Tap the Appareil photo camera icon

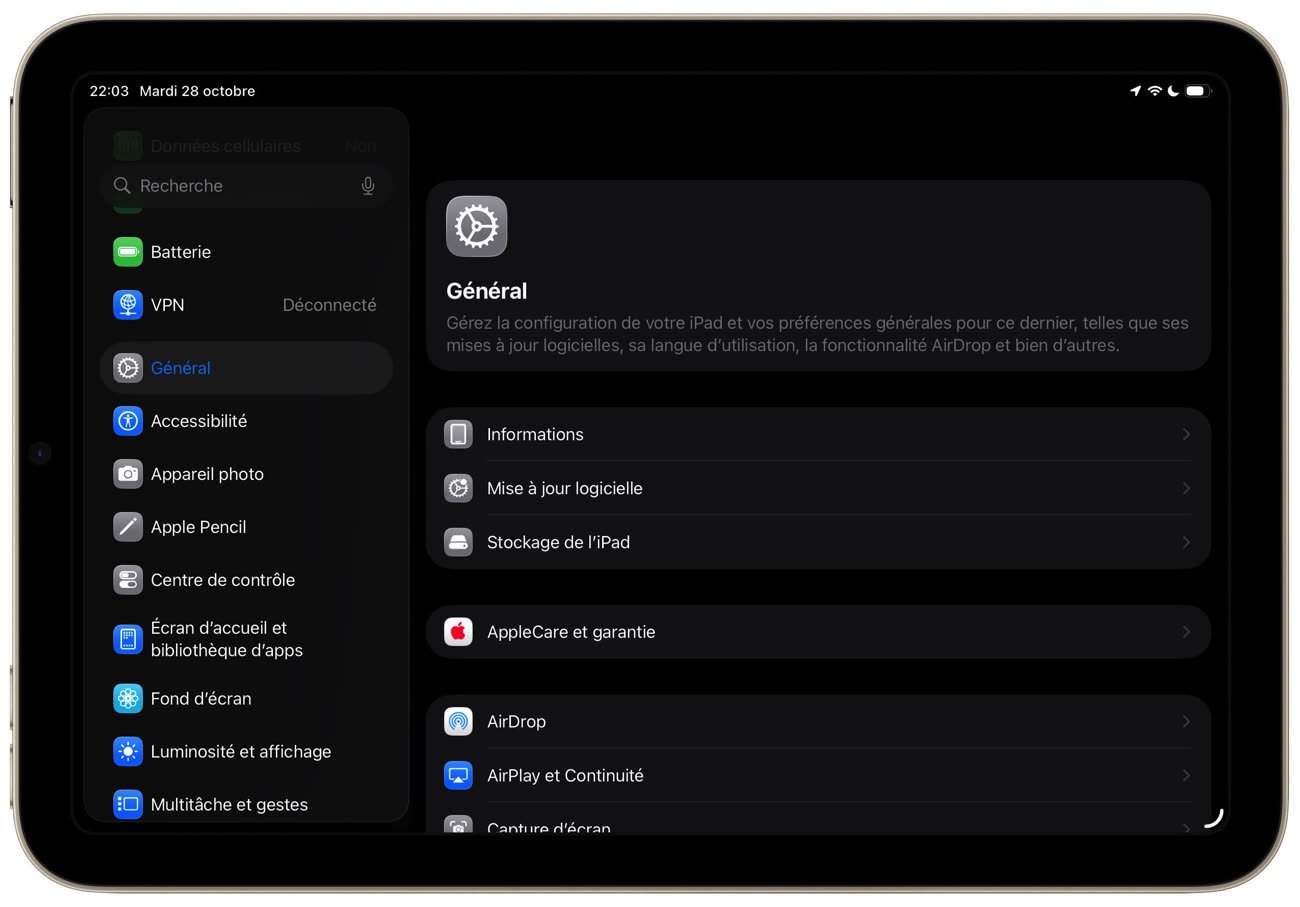[128, 474]
